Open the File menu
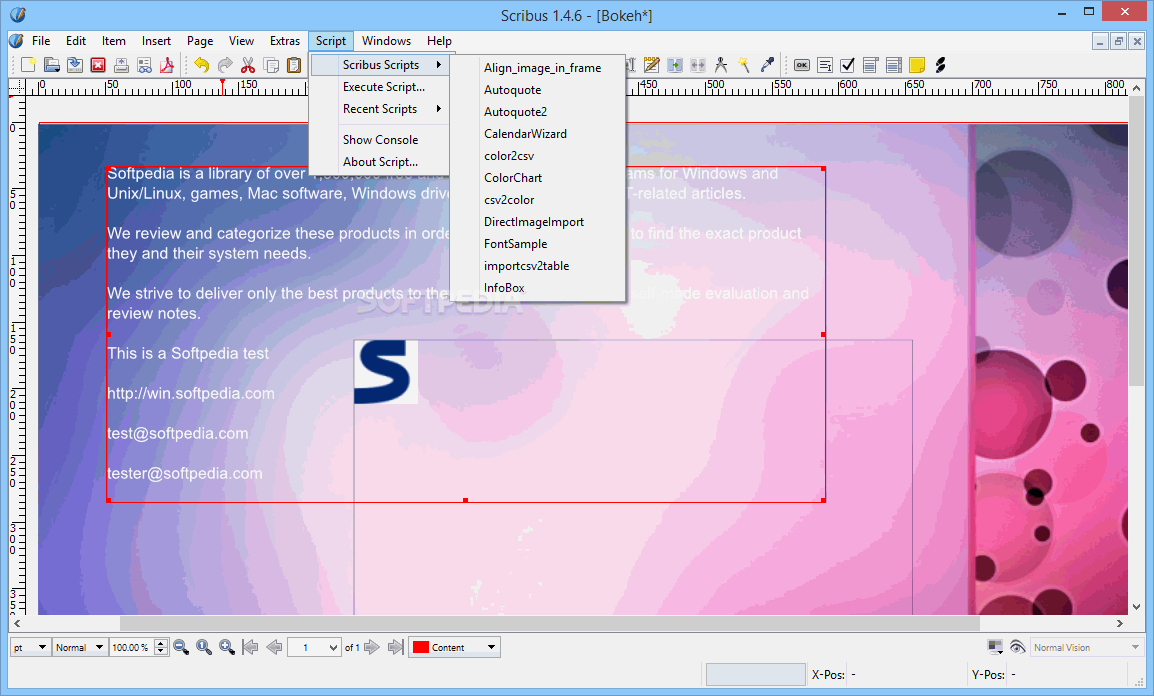The image size is (1154, 696). pyautogui.click(x=41, y=41)
